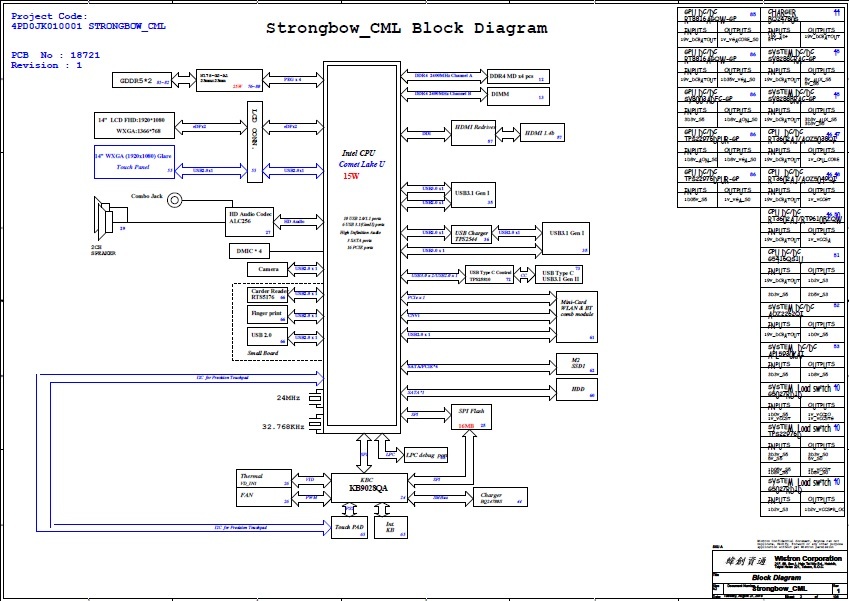Select the FAN block

pyautogui.click(x=264, y=497)
